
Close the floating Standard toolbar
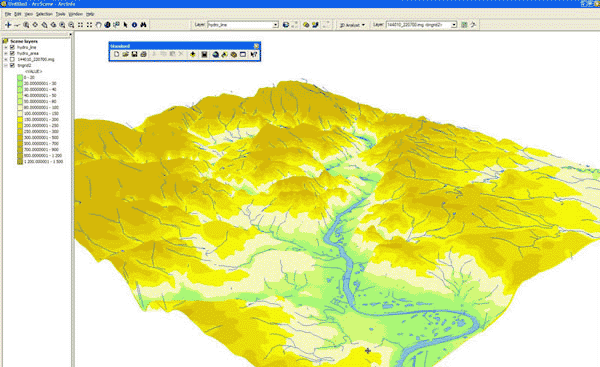(x=256, y=46)
